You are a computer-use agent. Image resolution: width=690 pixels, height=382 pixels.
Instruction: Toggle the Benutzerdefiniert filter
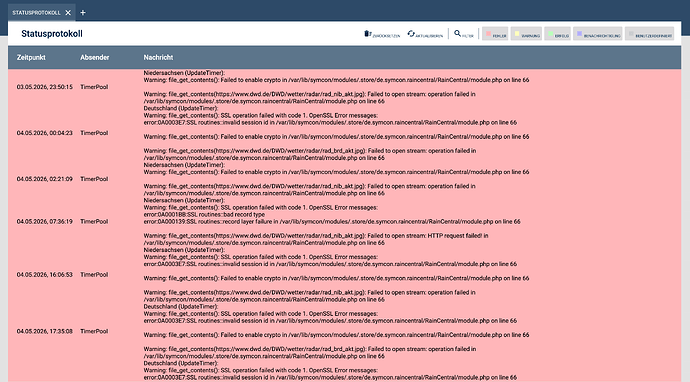[649, 34]
